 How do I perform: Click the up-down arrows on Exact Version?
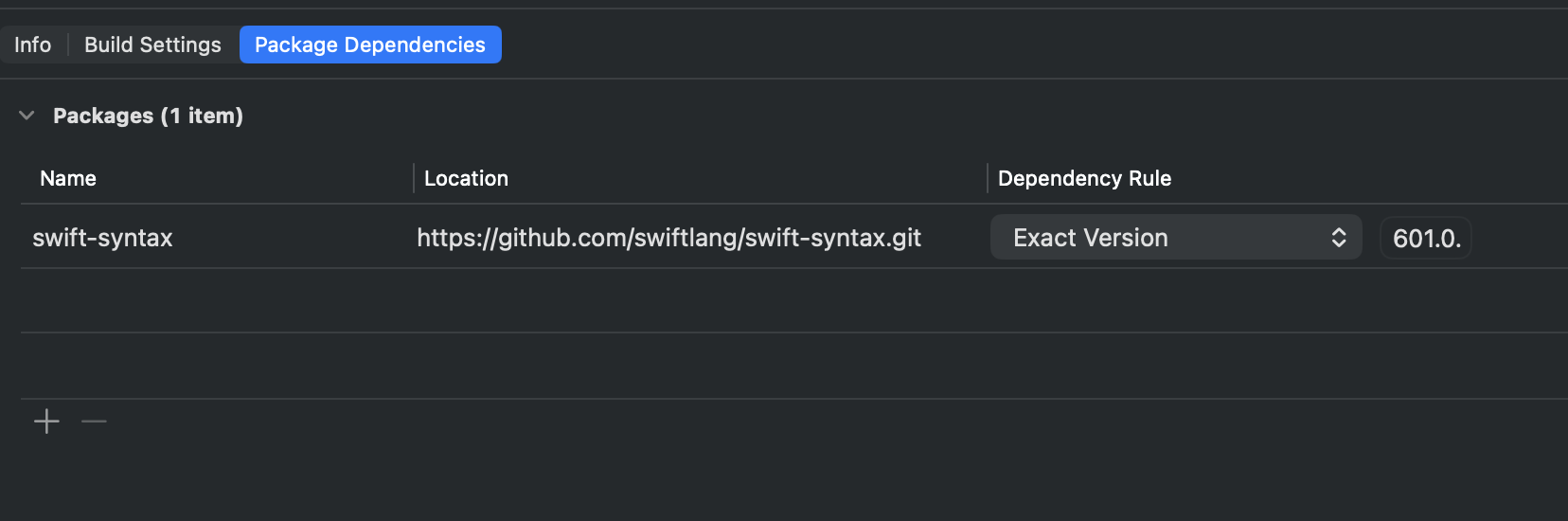coord(1338,238)
